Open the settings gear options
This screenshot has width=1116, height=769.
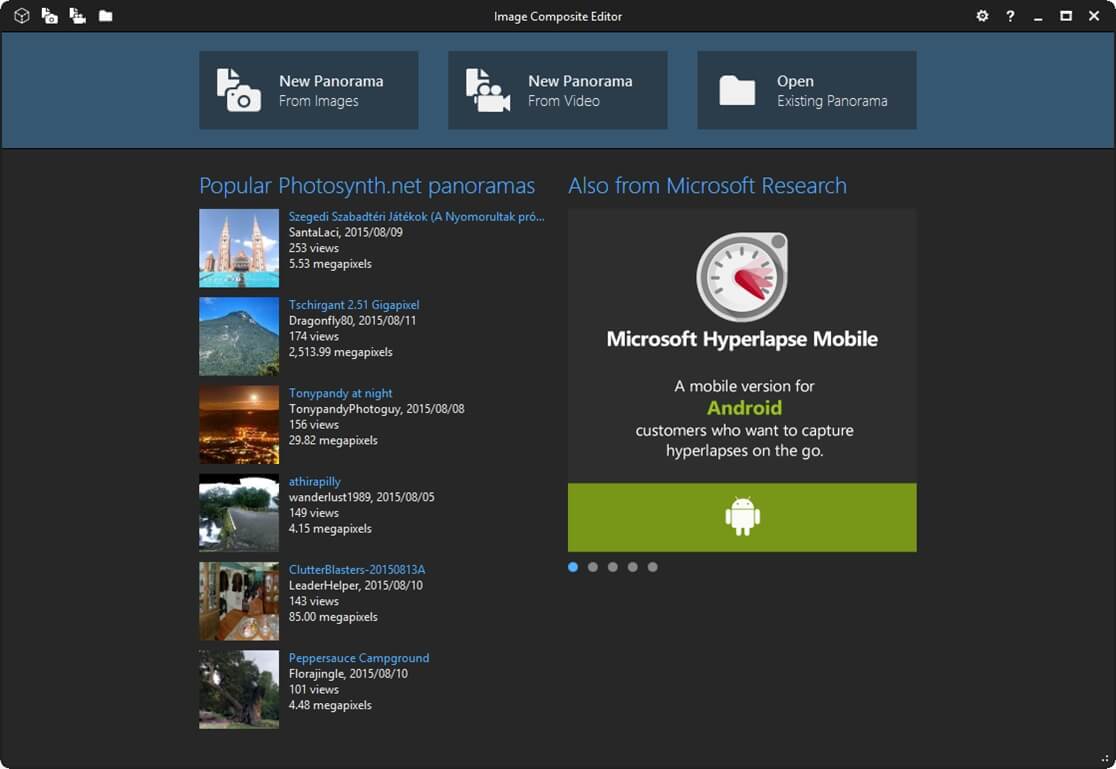(982, 16)
